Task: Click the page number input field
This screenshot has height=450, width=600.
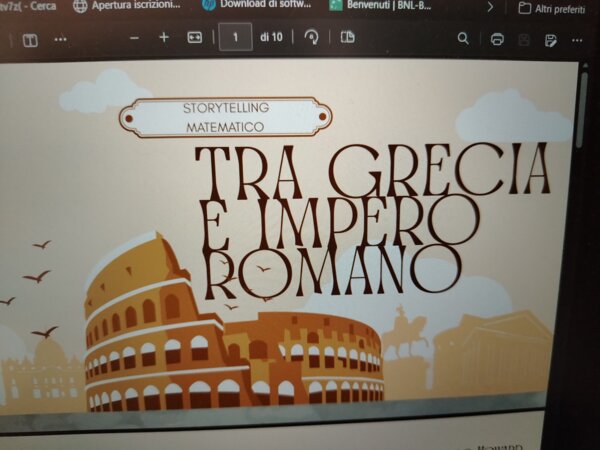Action: click(x=235, y=37)
